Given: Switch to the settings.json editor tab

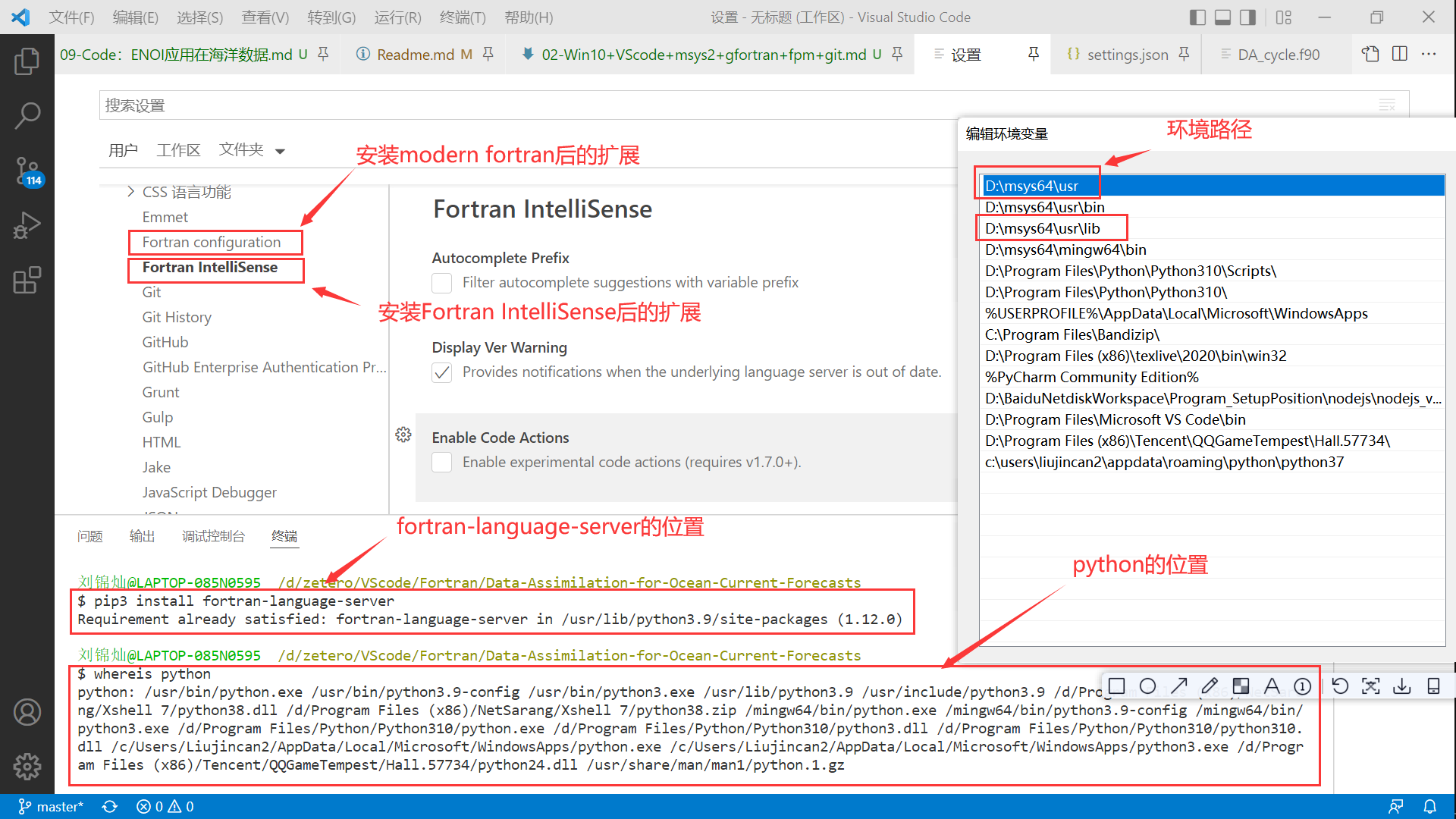Looking at the screenshot, I should (x=1126, y=55).
